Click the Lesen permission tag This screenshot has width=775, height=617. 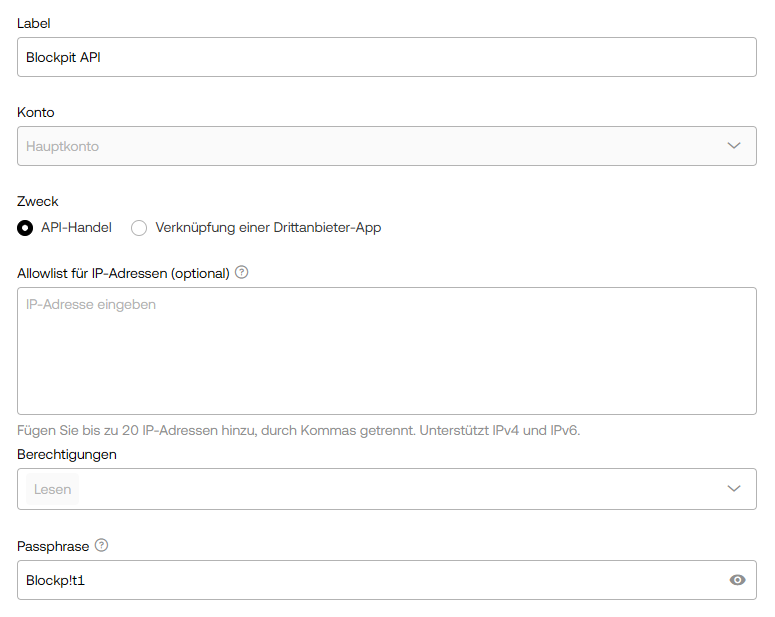[x=52, y=489]
